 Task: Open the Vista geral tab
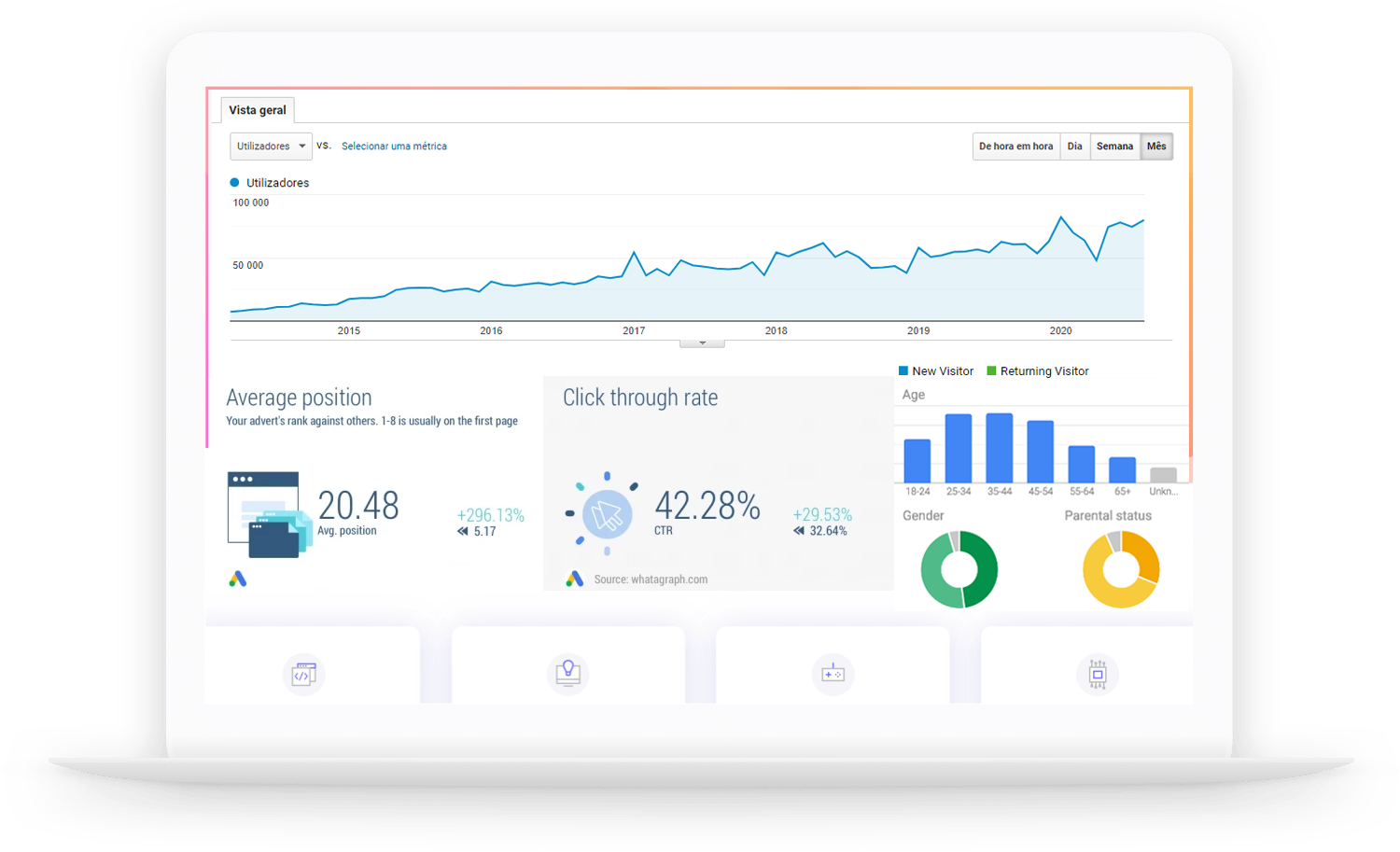point(258,110)
